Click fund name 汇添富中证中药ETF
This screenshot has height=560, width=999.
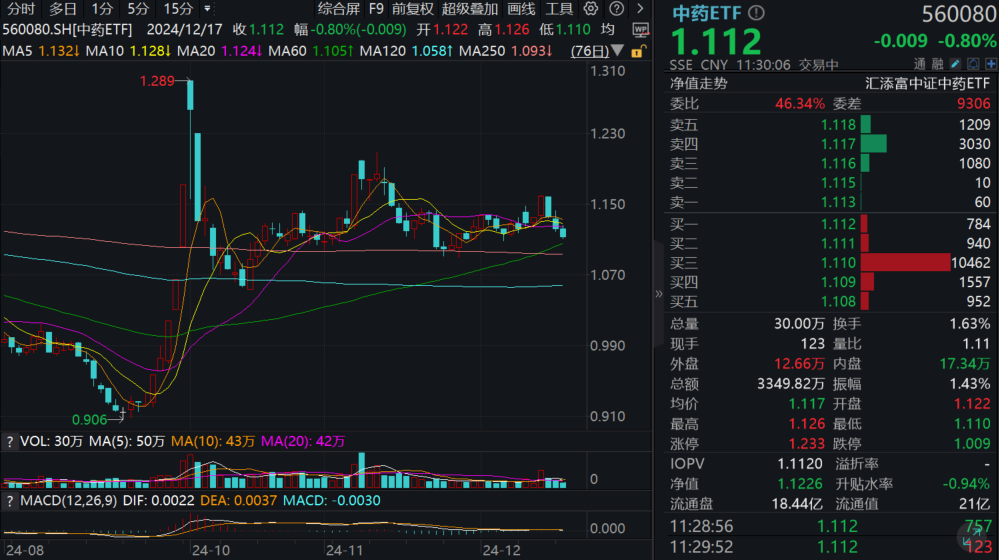click(x=927, y=83)
